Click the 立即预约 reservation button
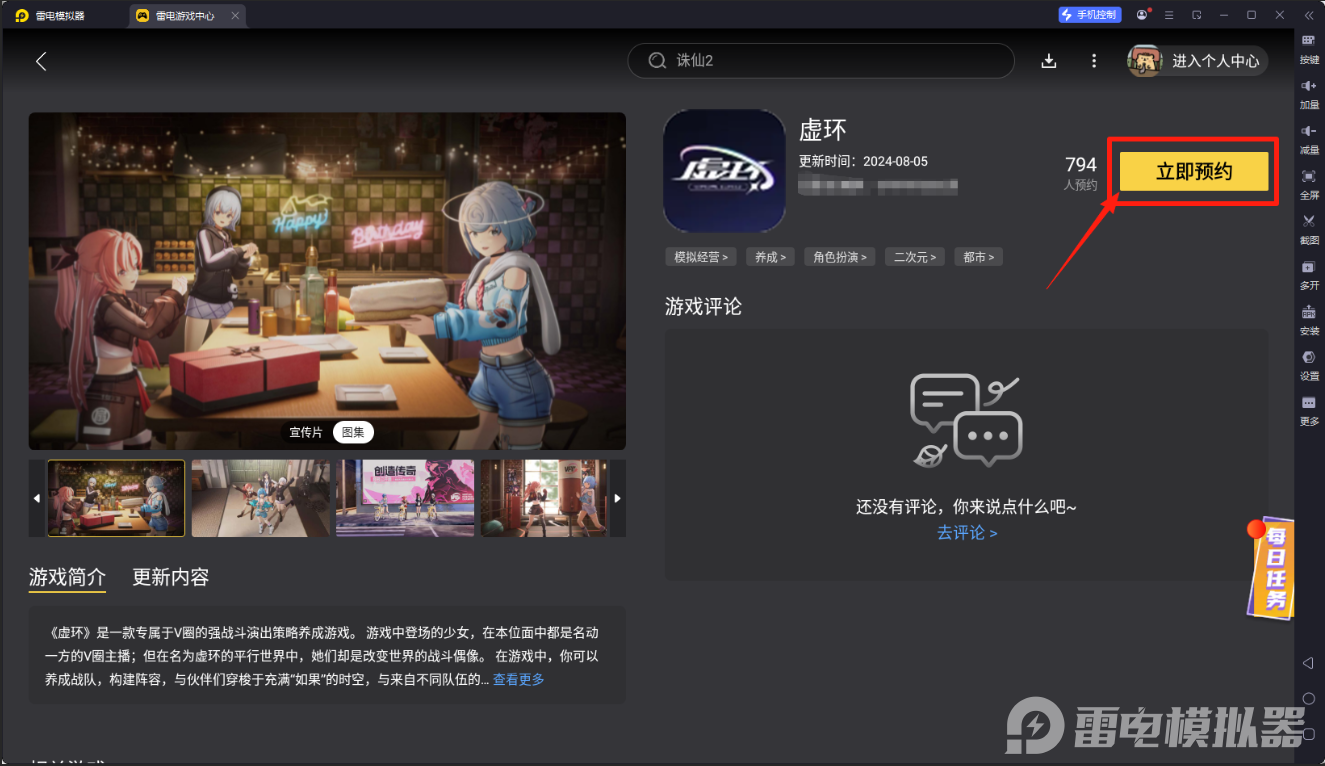1325x766 pixels. [x=1193, y=171]
